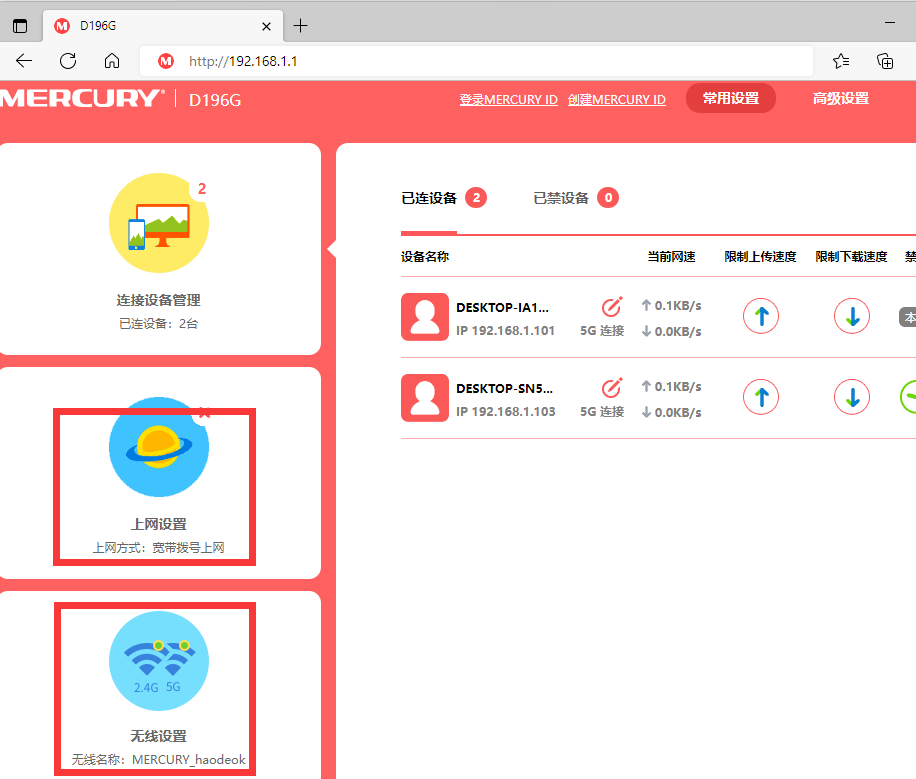
Task: Click the connected device count badge 2
Action: [476, 198]
